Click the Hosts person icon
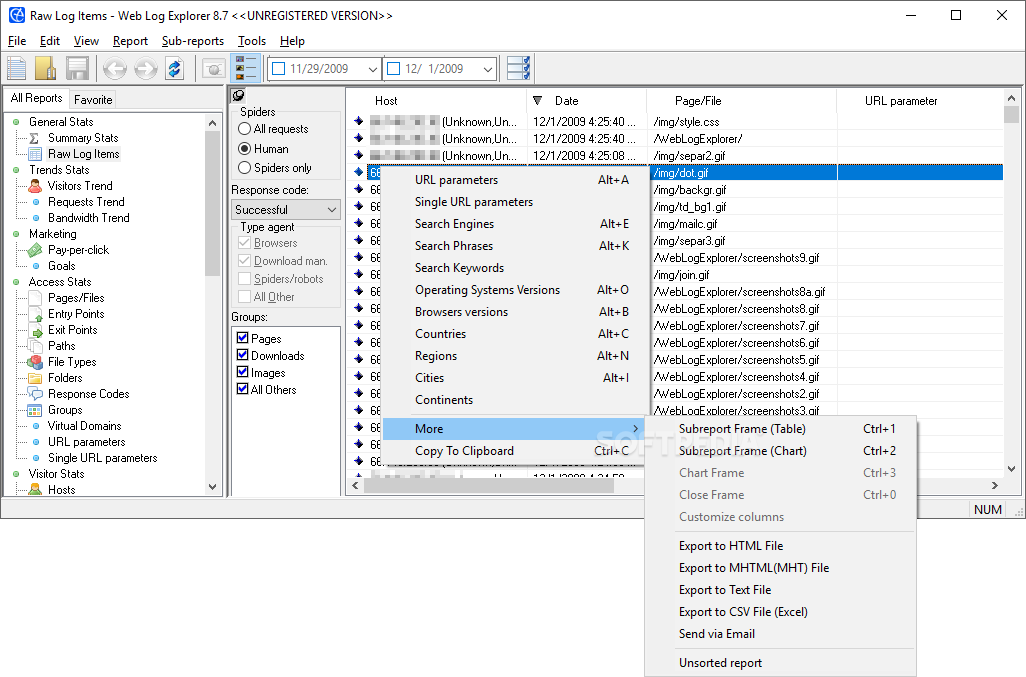 click(35, 489)
